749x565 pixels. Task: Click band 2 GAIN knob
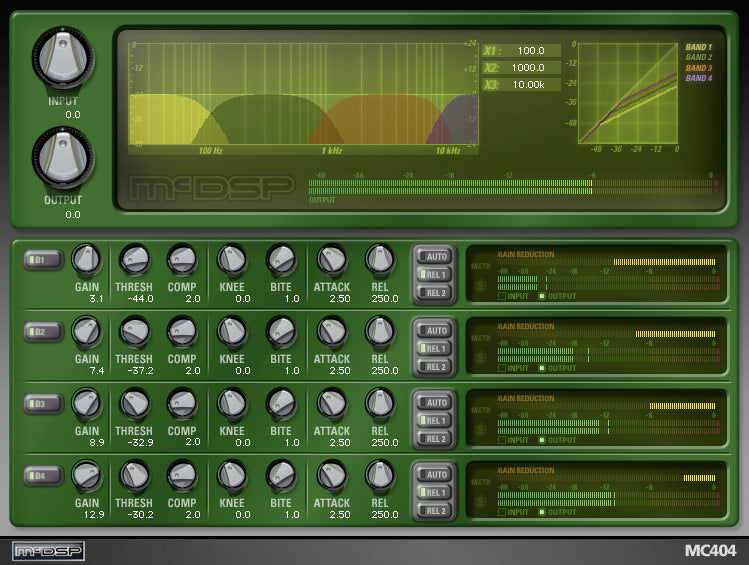point(87,331)
